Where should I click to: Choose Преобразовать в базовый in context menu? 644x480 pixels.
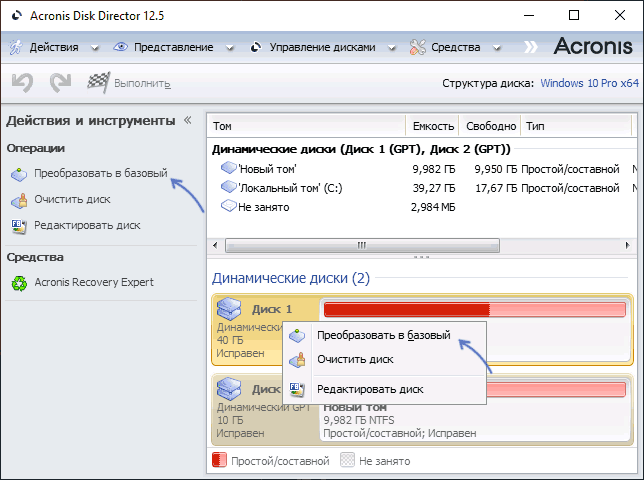tap(384, 335)
